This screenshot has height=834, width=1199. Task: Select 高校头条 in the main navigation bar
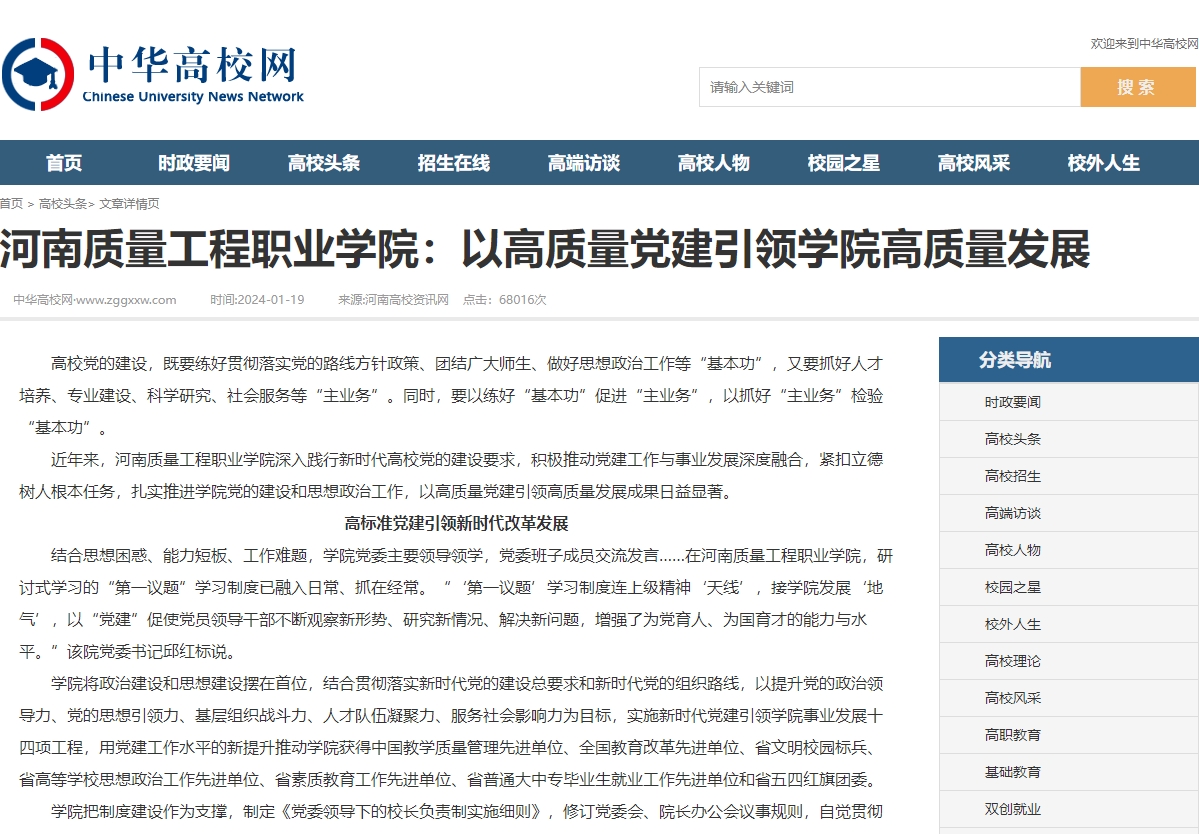[324, 163]
